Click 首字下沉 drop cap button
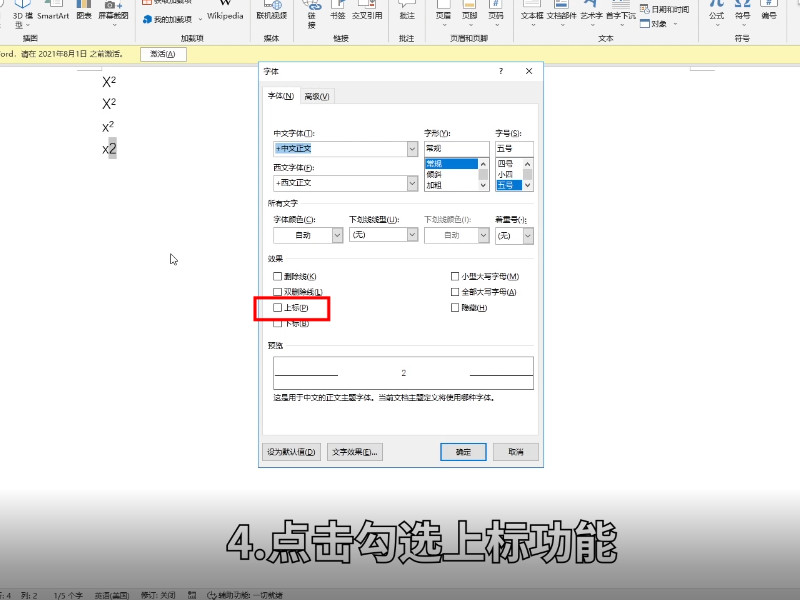Image resolution: width=800 pixels, height=600 pixels. click(621, 13)
